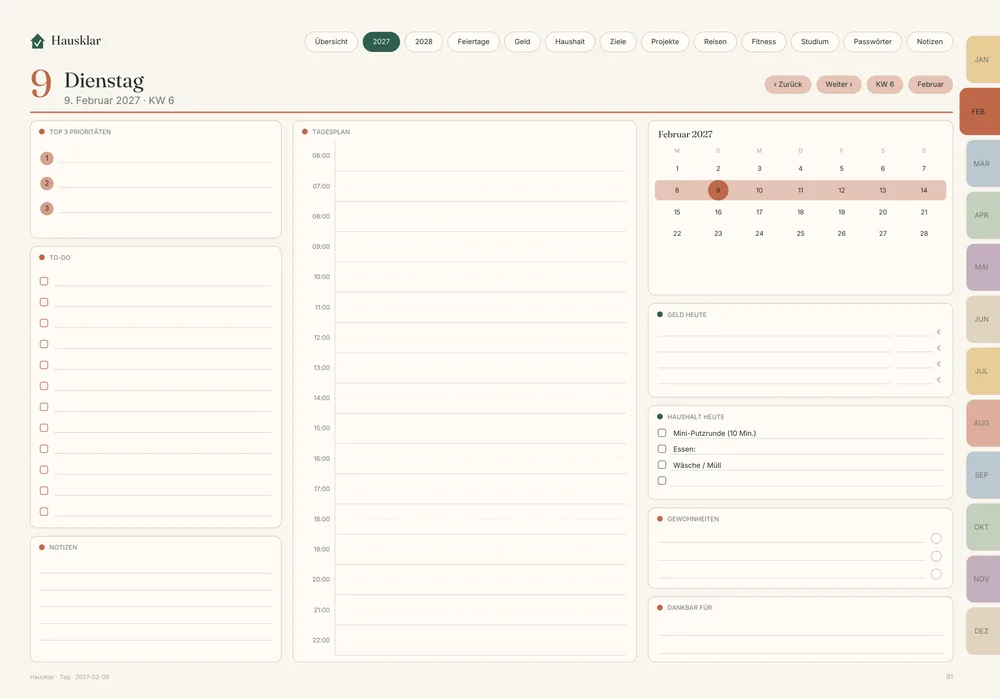
Task: Open the Passwörter tab
Action: click(x=872, y=42)
